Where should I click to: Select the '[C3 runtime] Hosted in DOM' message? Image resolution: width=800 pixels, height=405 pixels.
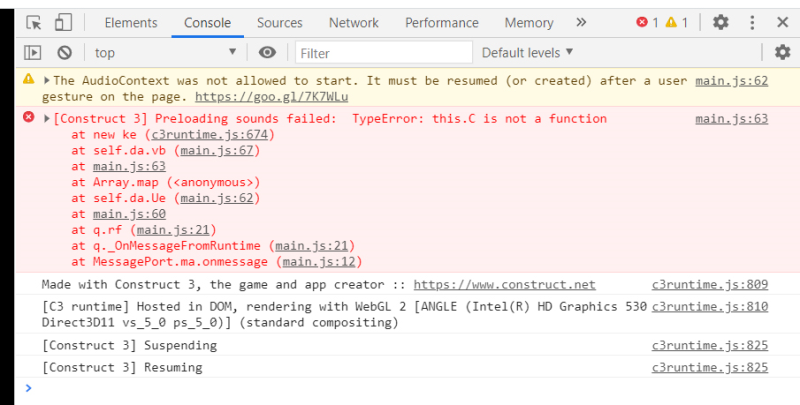point(344,314)
